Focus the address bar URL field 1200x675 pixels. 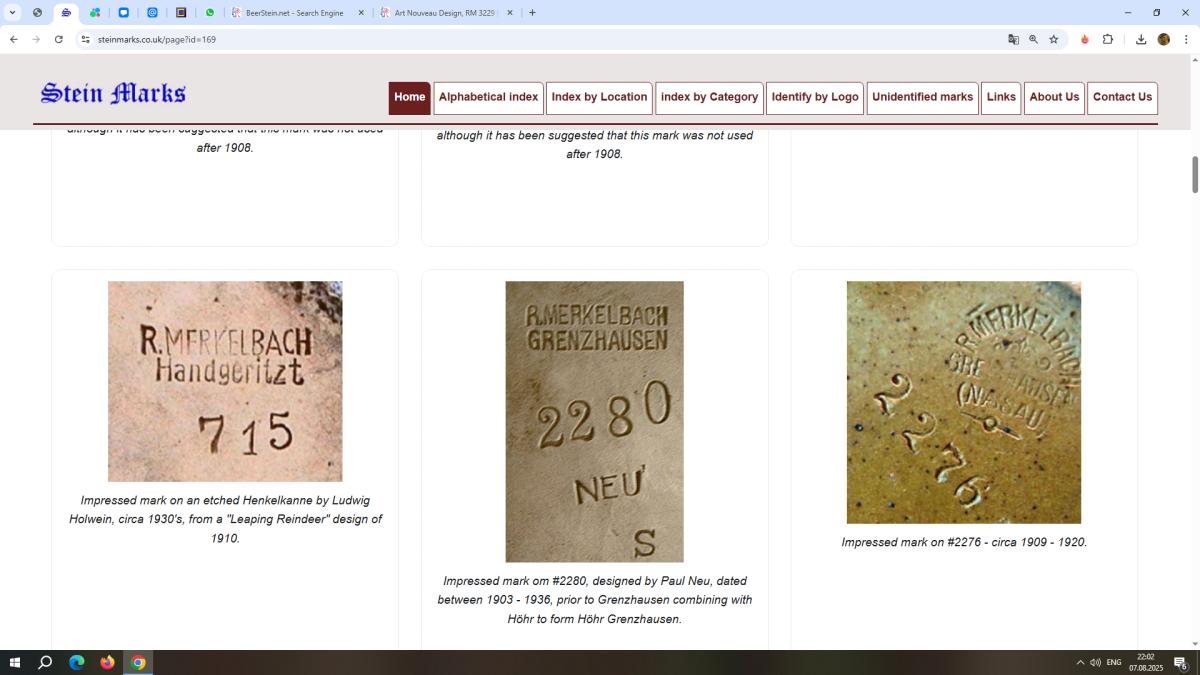tap(540, 39)
